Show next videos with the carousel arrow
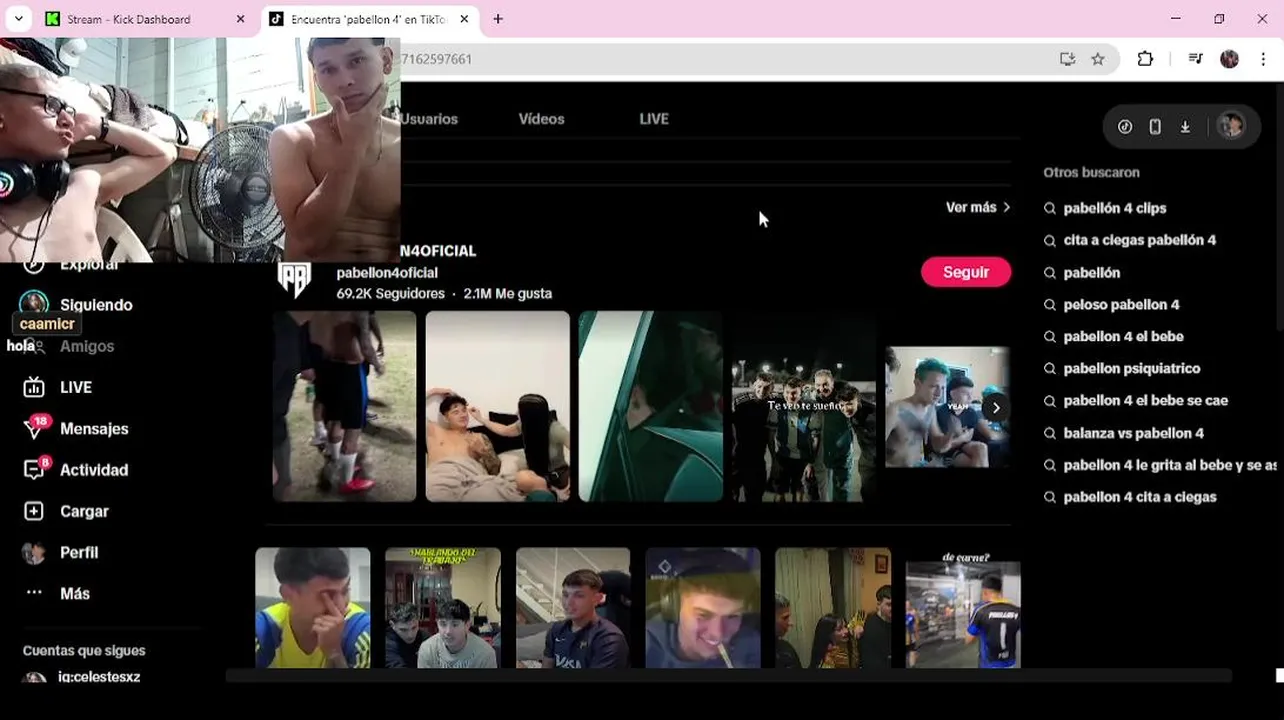This screenshot has height=720, width=1284. pyautogui.click(x=996, y=407)
